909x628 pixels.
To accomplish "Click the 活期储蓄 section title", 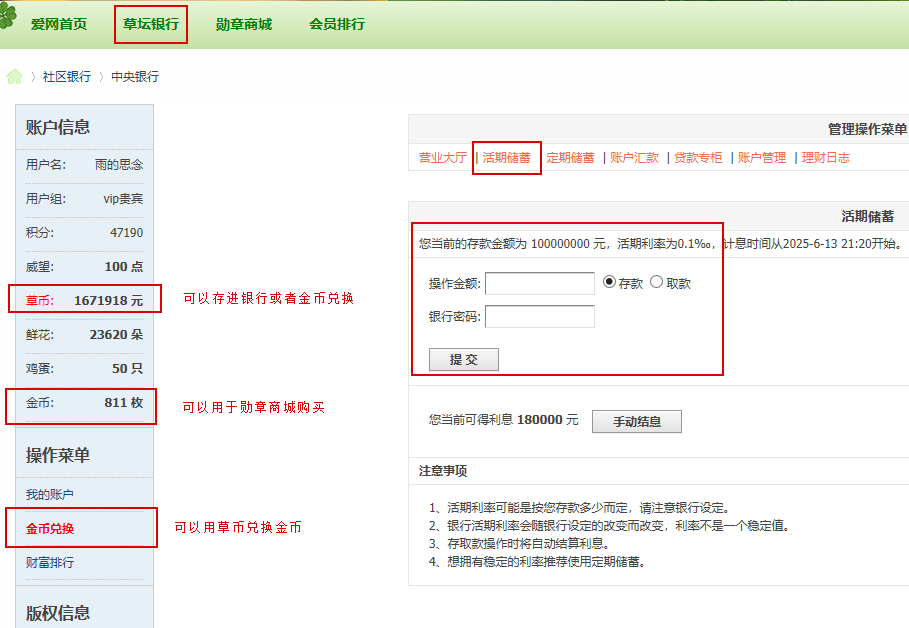I will (x=867, y=217).
